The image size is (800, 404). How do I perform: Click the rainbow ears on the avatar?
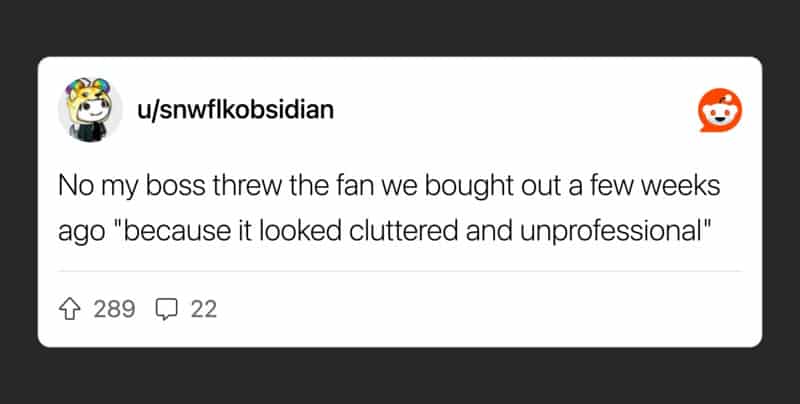click(89, 85)
